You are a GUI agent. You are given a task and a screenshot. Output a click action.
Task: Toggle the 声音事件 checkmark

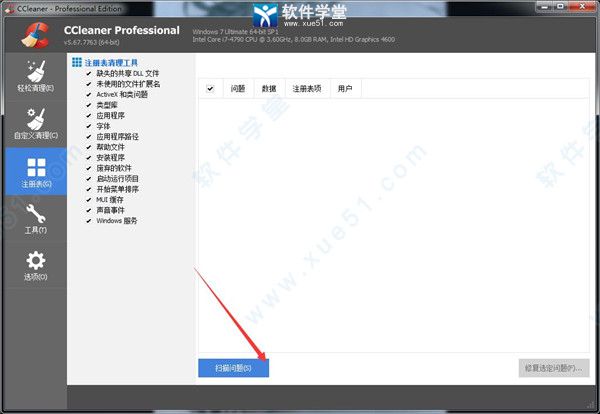click(x=89, y=210)
